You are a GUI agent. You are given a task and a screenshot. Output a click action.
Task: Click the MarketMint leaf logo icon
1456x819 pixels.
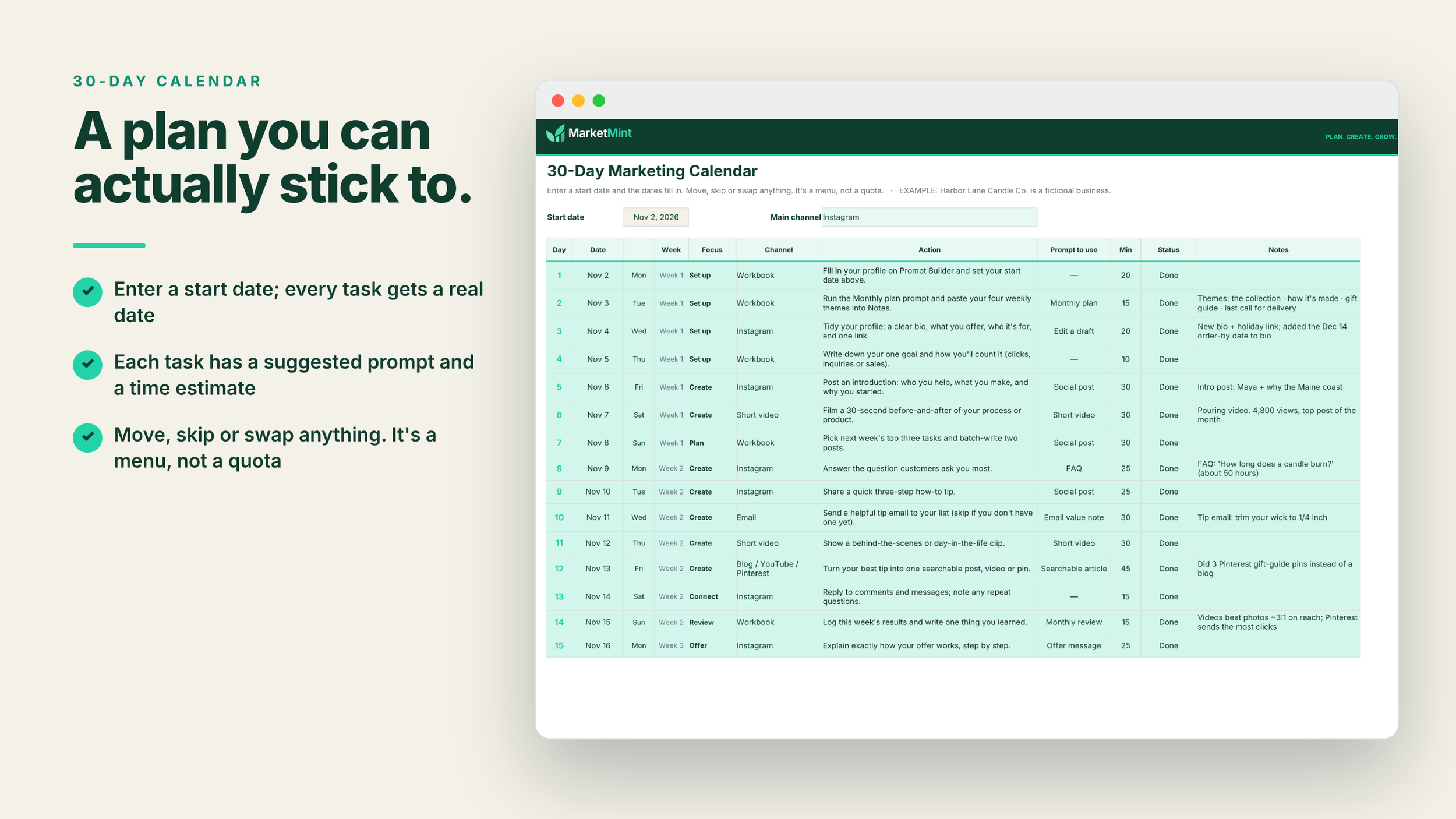point(556,133)
